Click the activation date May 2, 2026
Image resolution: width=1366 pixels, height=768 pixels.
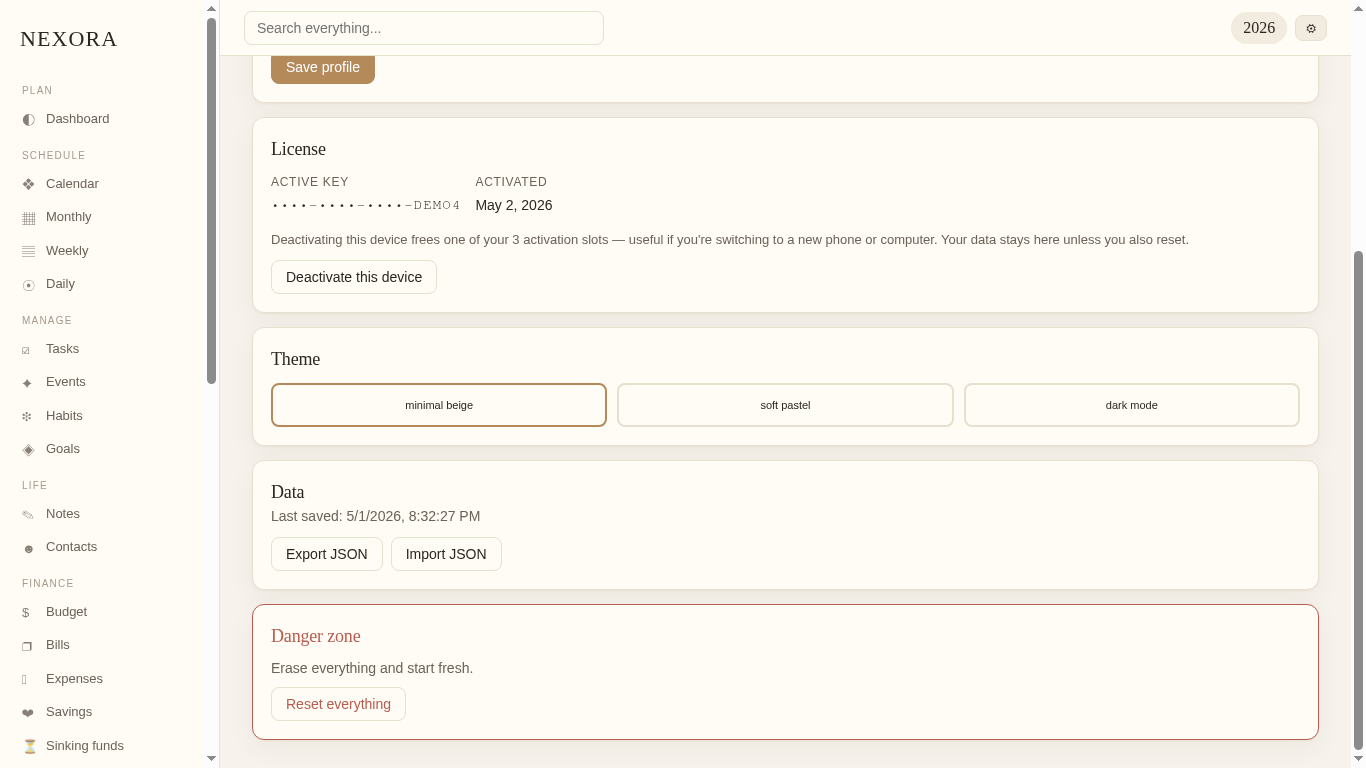point(514,205)
